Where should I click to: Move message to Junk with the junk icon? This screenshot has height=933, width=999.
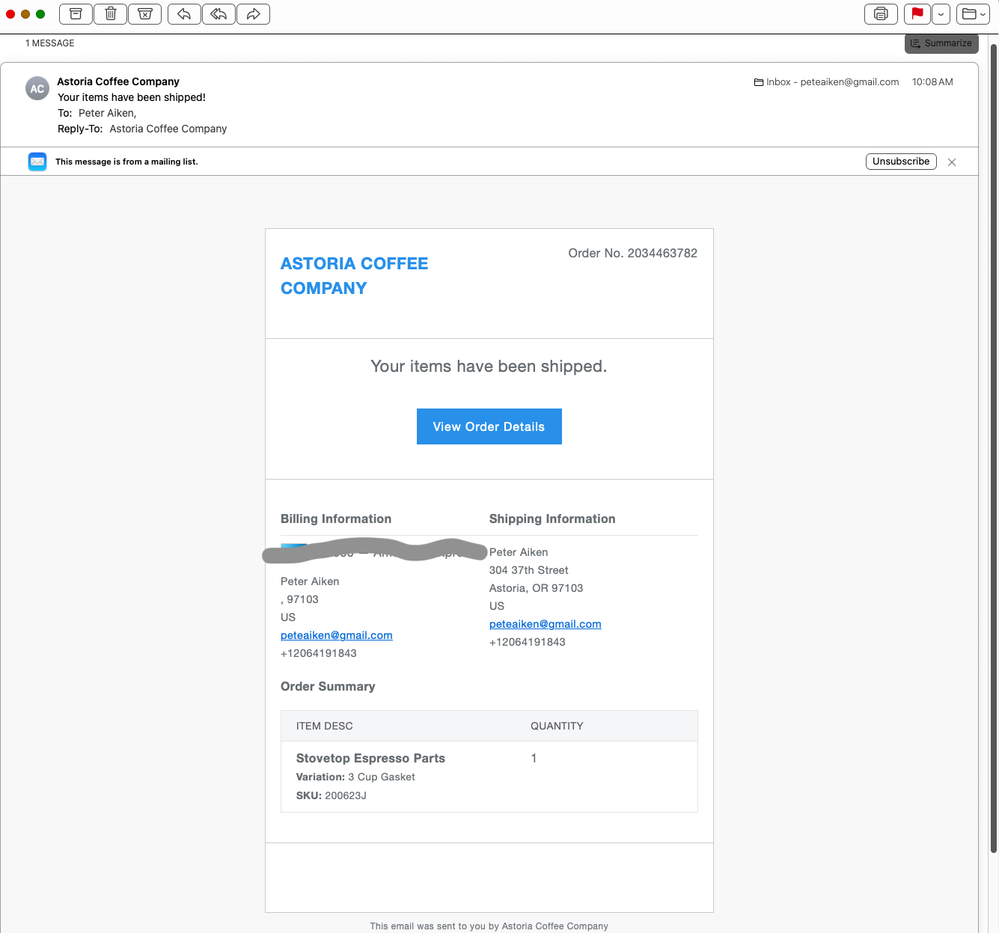click(x=145, y=14)
